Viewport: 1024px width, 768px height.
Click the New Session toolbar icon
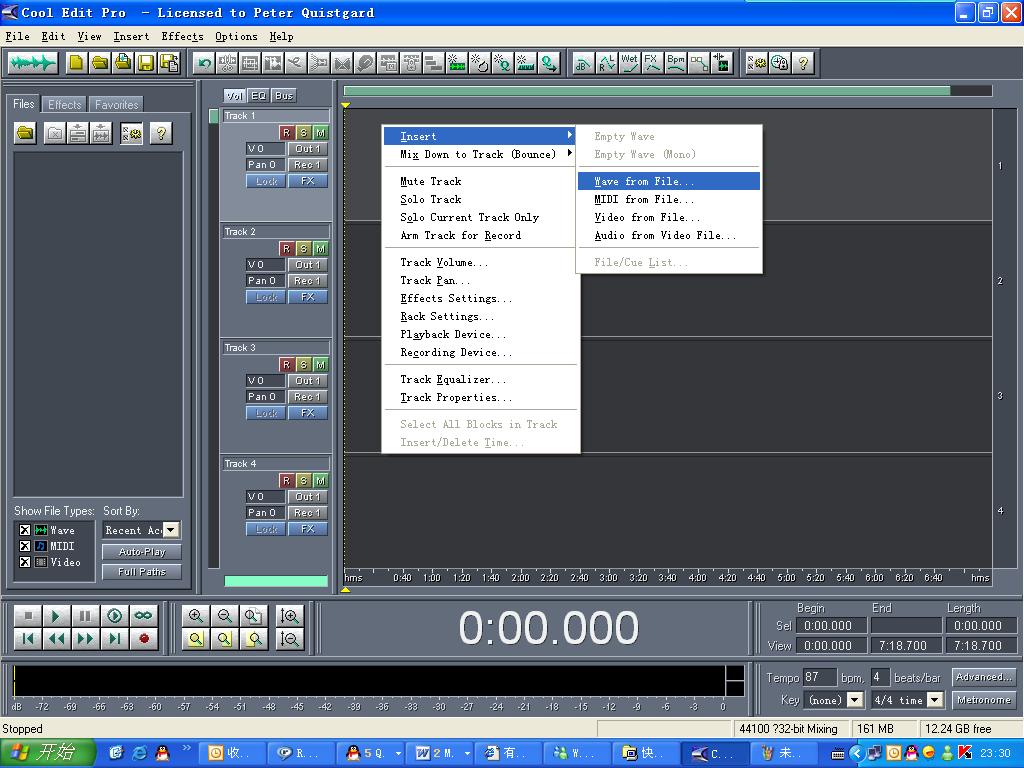pyautogui.click(x=77, y=63)
